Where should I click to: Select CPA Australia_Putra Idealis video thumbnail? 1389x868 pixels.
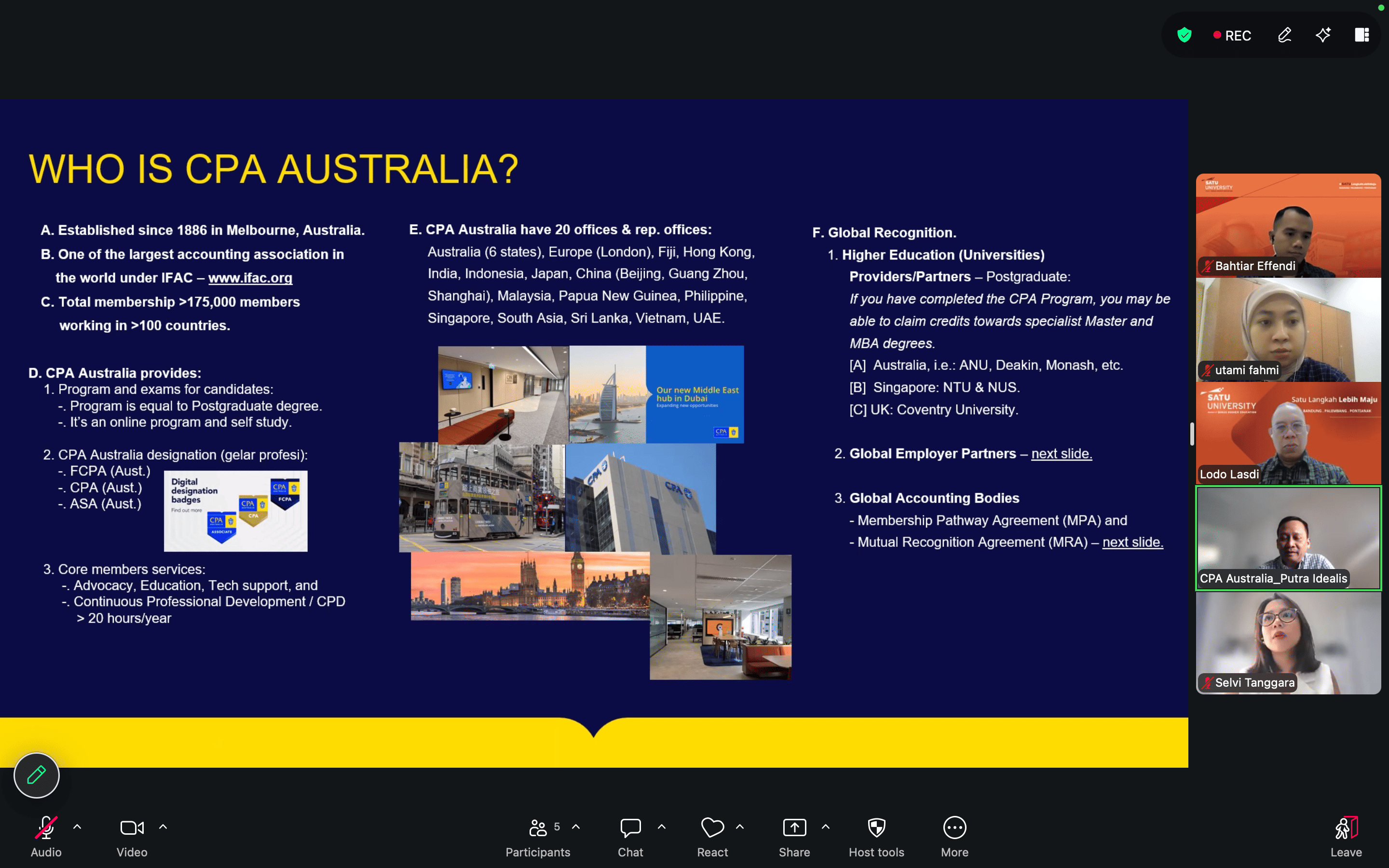click(1289, 538)
